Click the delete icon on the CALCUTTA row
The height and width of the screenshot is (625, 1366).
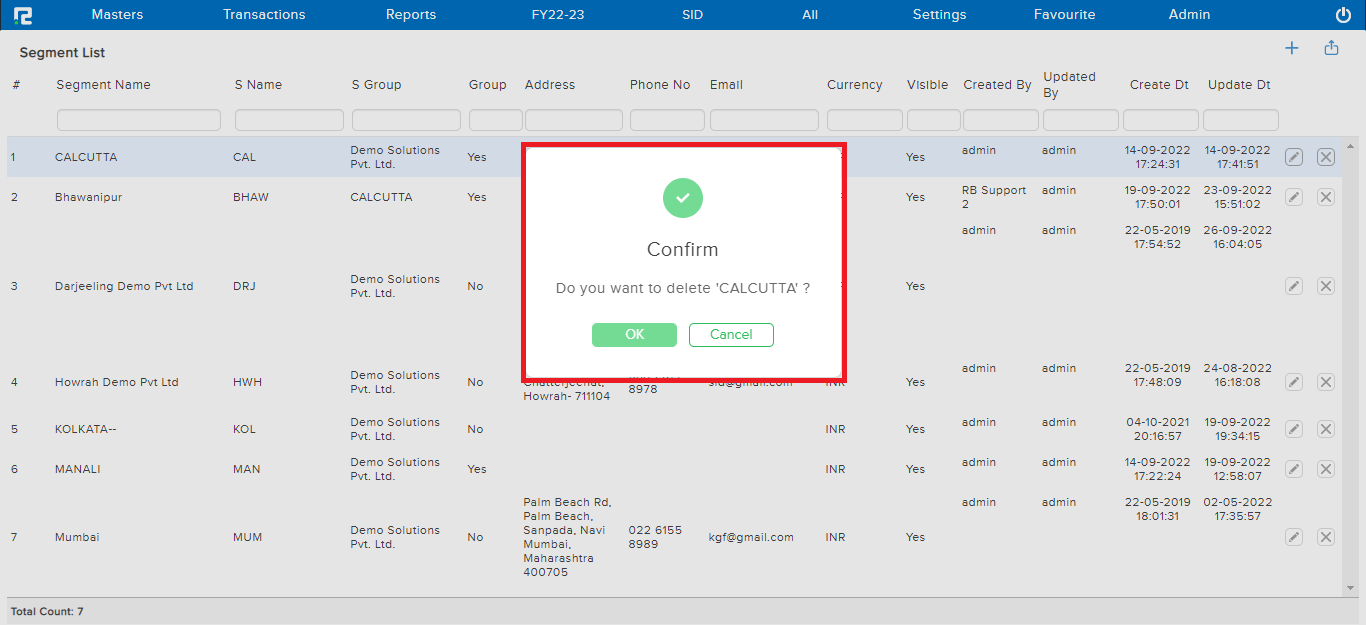click(x=1325, y=156)
